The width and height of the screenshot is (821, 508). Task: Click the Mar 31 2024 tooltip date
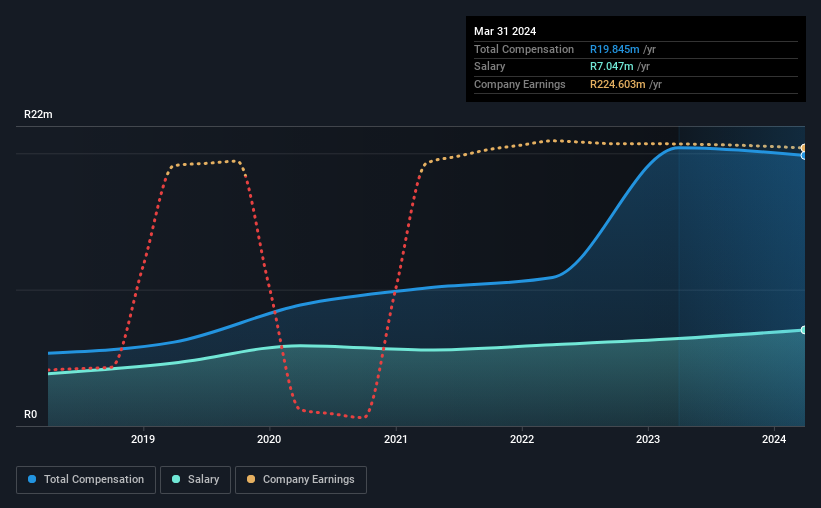pyautogui.click(x=505, y=31)
